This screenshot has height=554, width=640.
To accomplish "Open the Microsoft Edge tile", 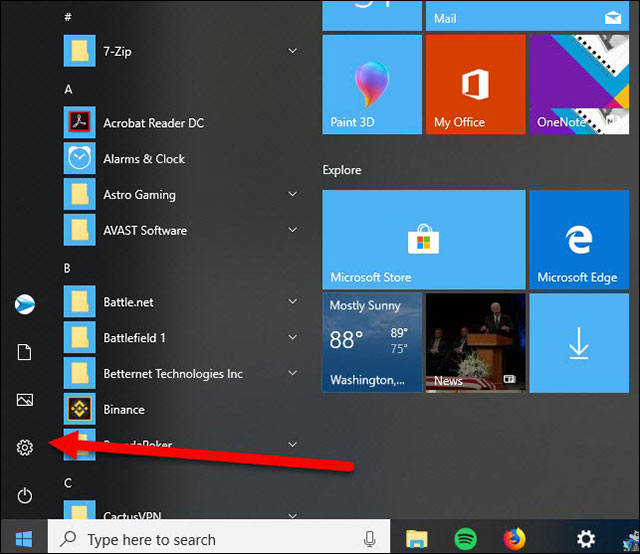I will [x=579, y=240].
